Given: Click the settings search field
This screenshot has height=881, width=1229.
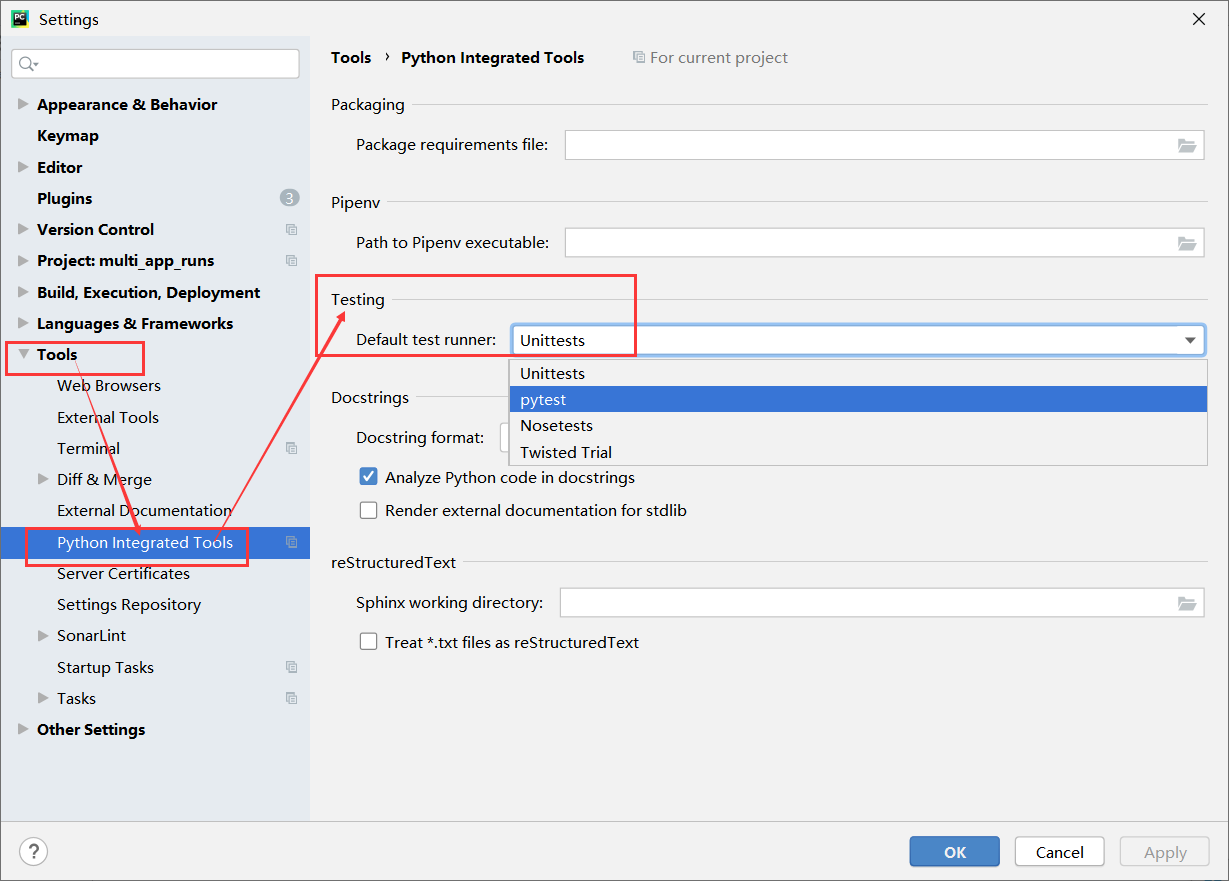Looking at the screenshot, I should coord(155,64).
